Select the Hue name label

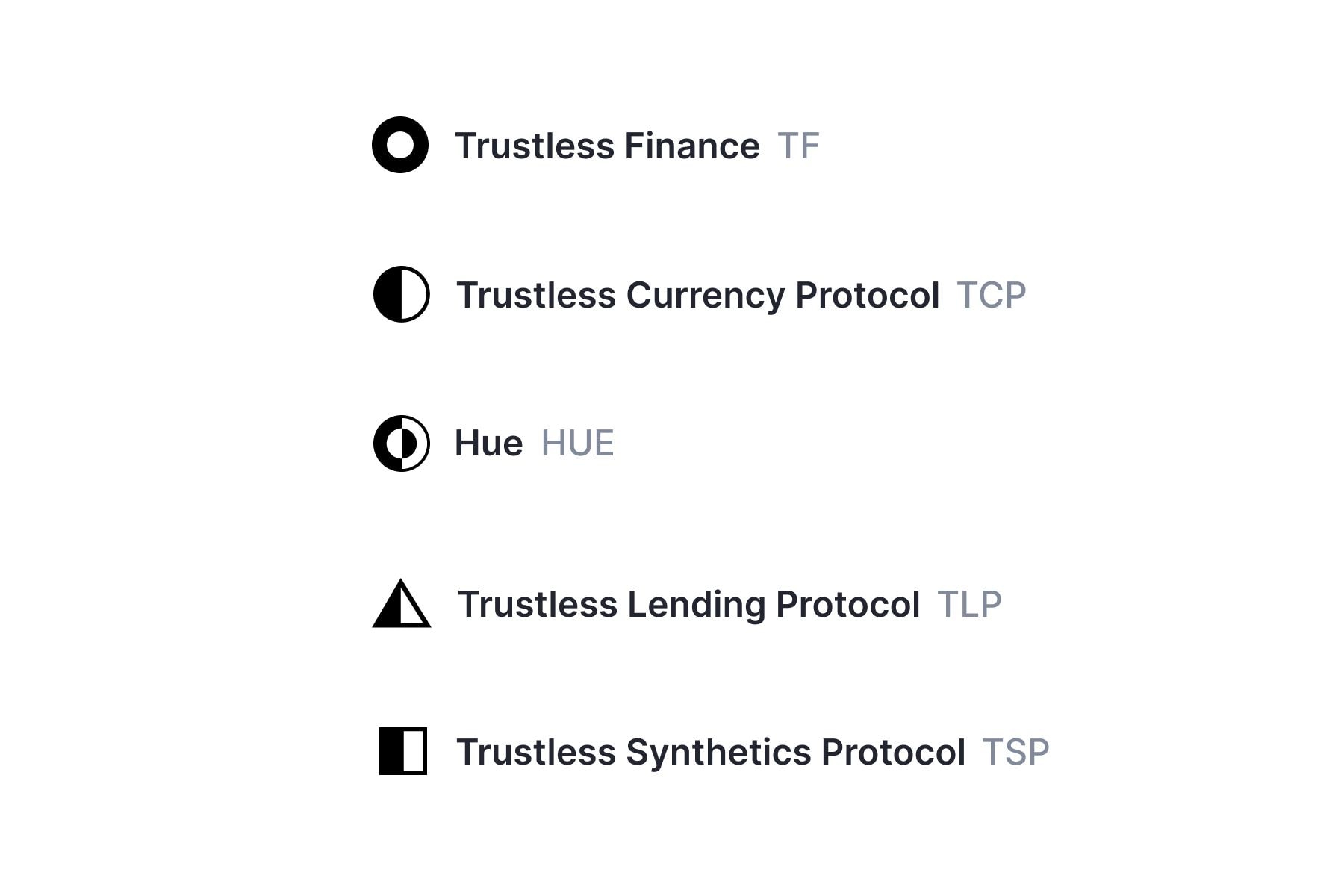click(x=488, y=444)
